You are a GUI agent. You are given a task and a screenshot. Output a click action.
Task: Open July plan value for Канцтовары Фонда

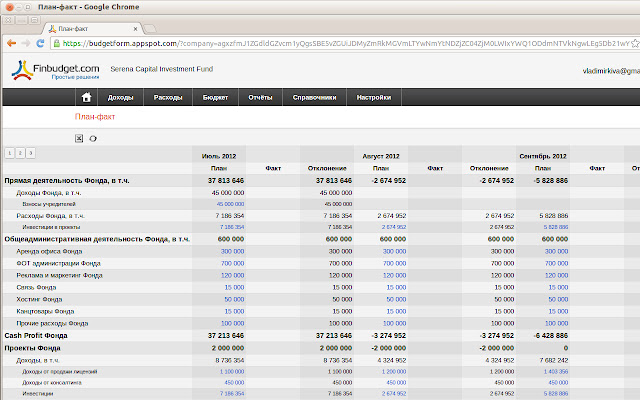pyautogui.click(x=234, y=311)
